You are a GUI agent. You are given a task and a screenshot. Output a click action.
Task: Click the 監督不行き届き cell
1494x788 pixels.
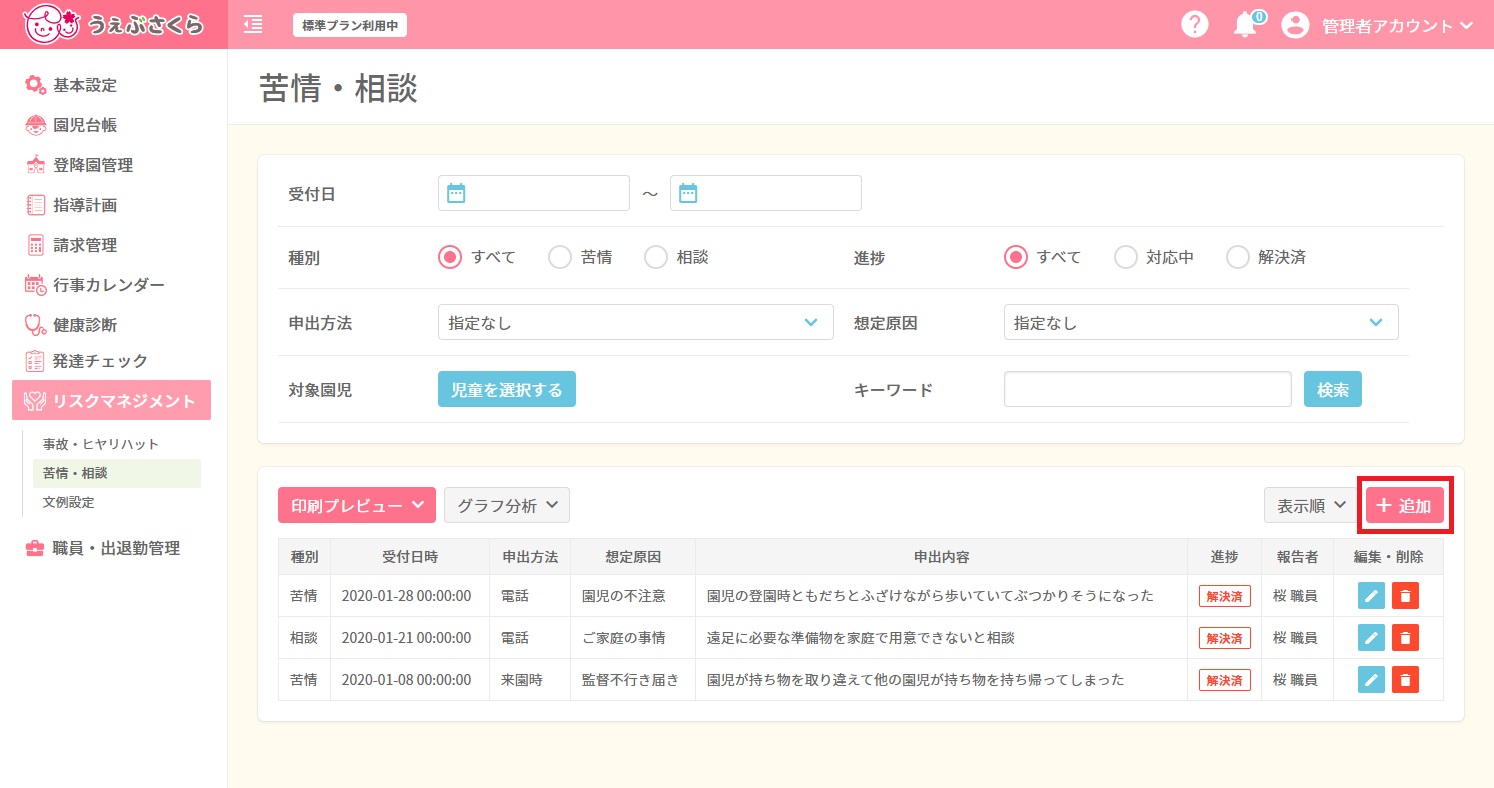tap(631, 680)
